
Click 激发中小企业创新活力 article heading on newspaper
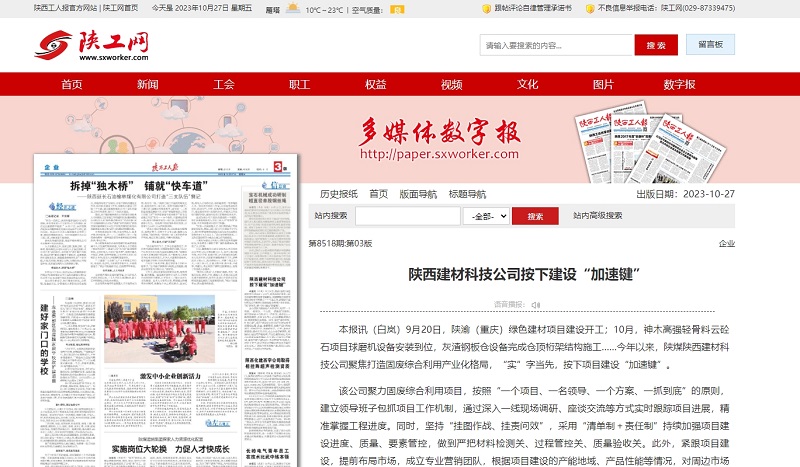point(170,376)
